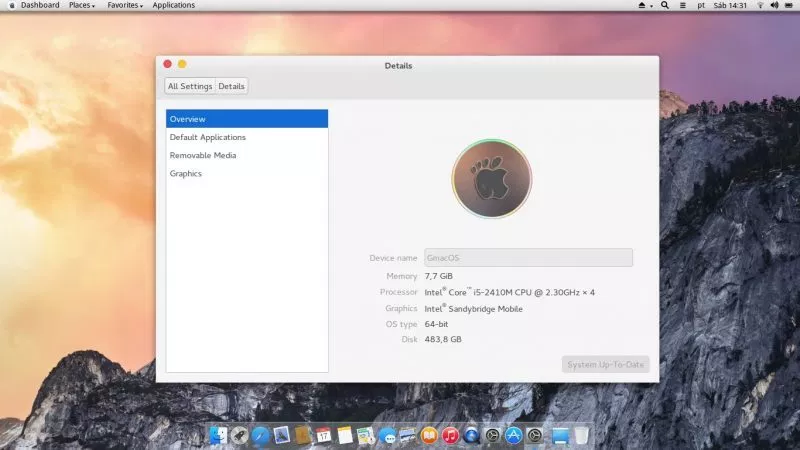Expand the Places menu

[x=82, y=5]
